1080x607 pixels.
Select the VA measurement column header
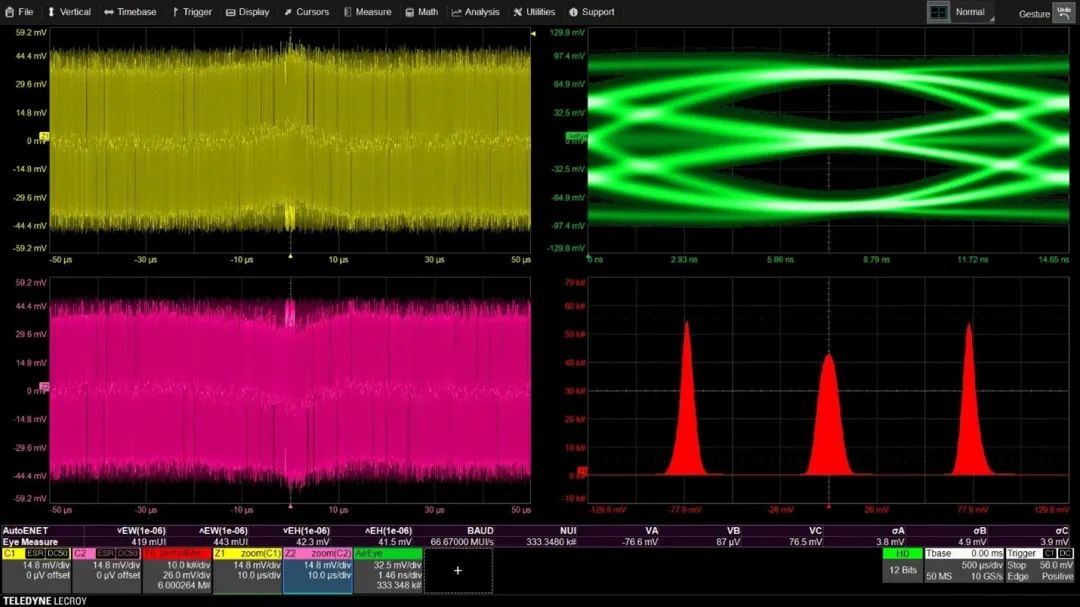pyautogui.click(x=652, y=531)
